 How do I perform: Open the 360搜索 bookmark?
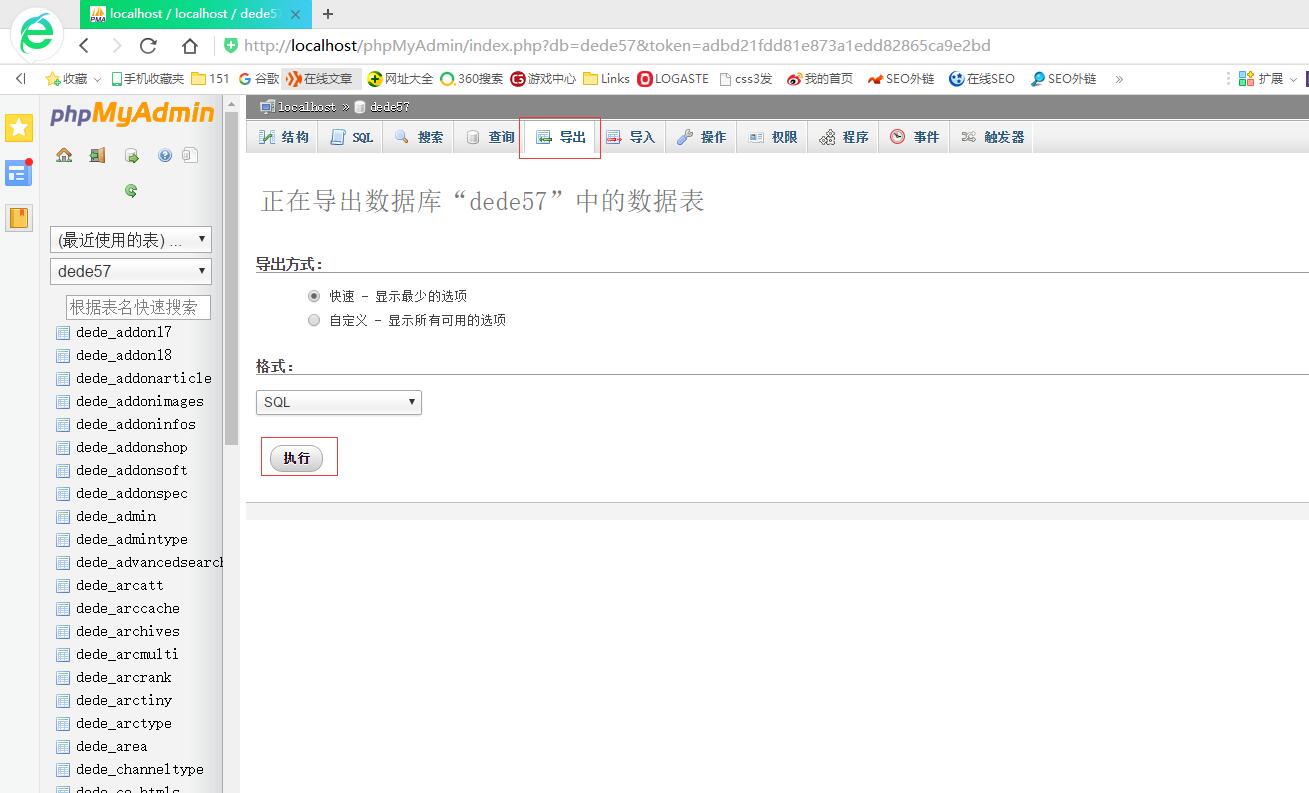click(x=472, y=78)
